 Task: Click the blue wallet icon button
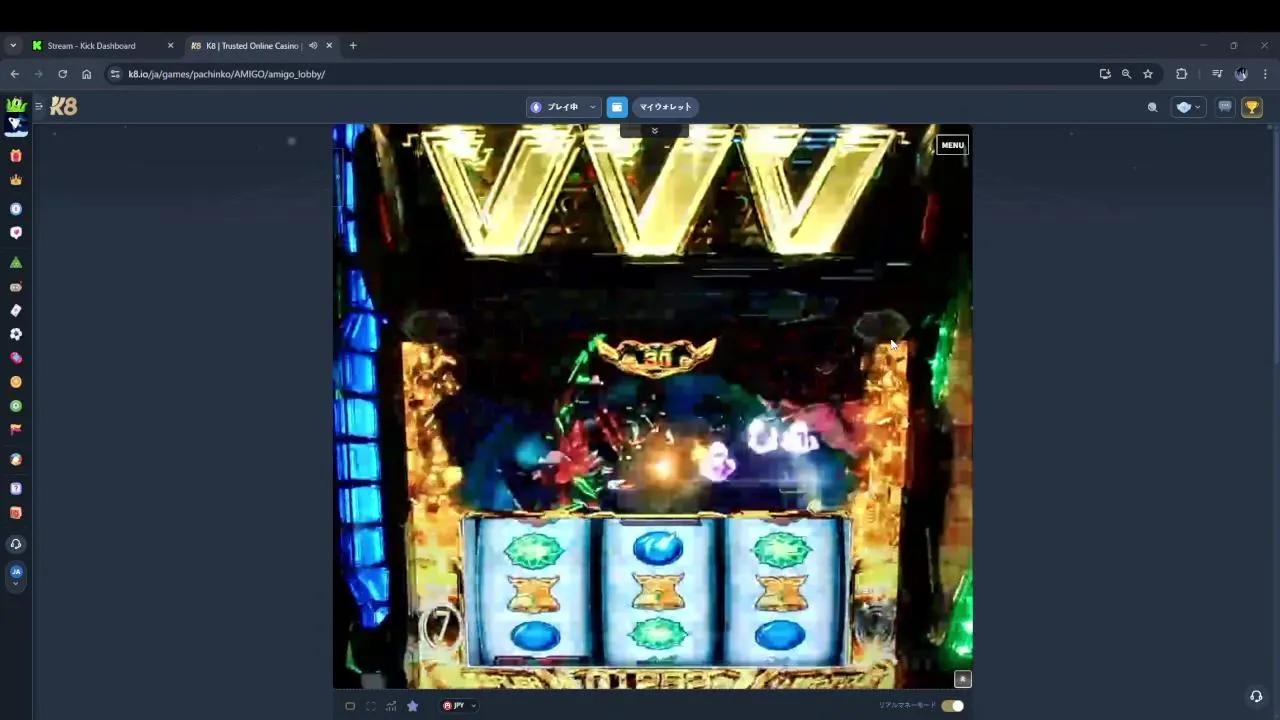pos(617,107)
